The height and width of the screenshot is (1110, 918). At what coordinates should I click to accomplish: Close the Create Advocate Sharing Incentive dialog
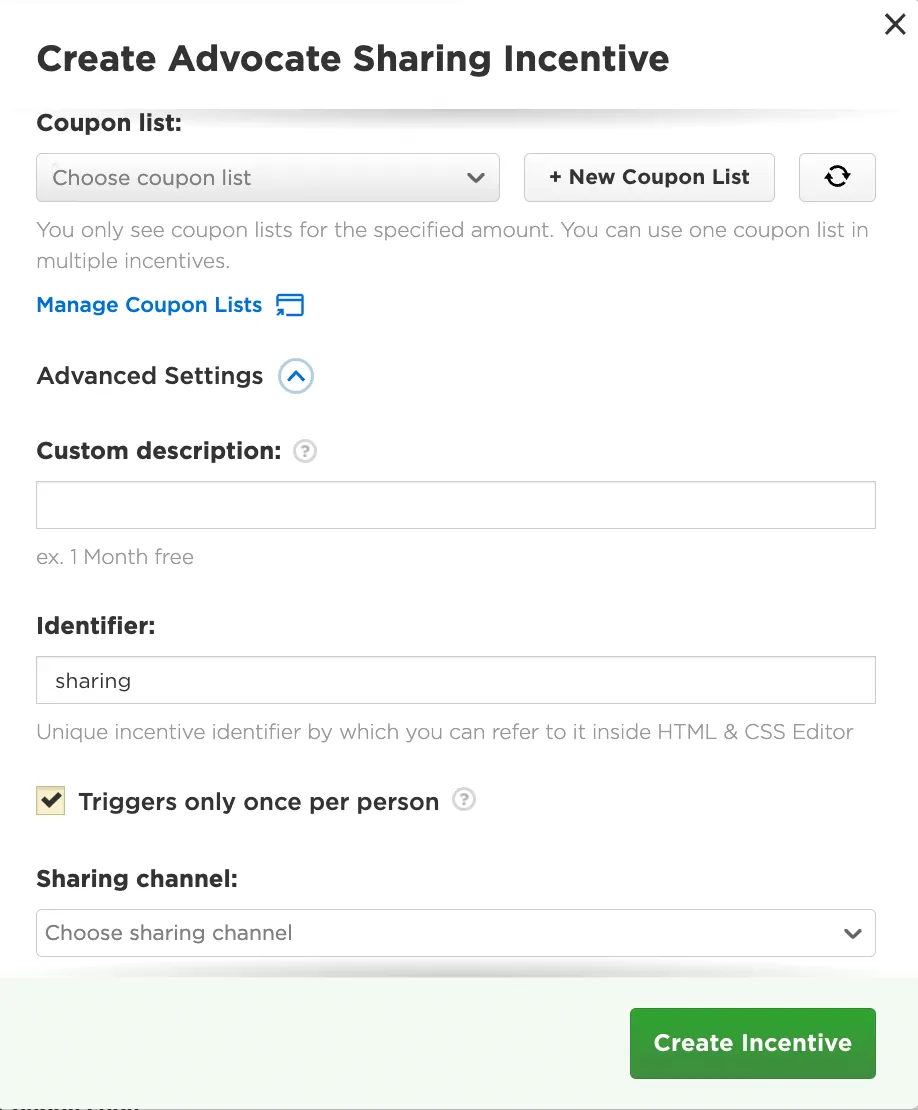pos(895,24)
